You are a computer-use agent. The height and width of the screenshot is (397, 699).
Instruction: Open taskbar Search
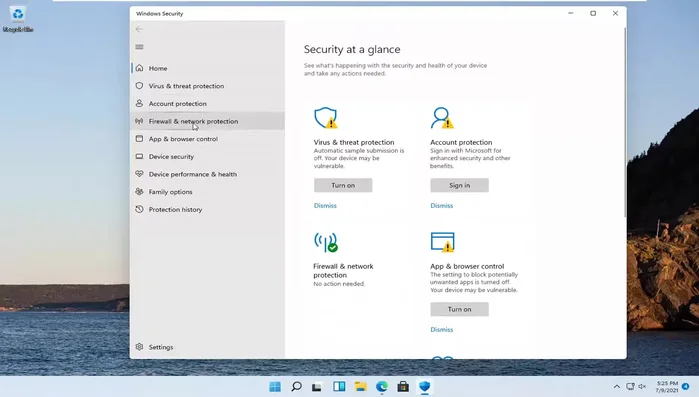point(296,386)
